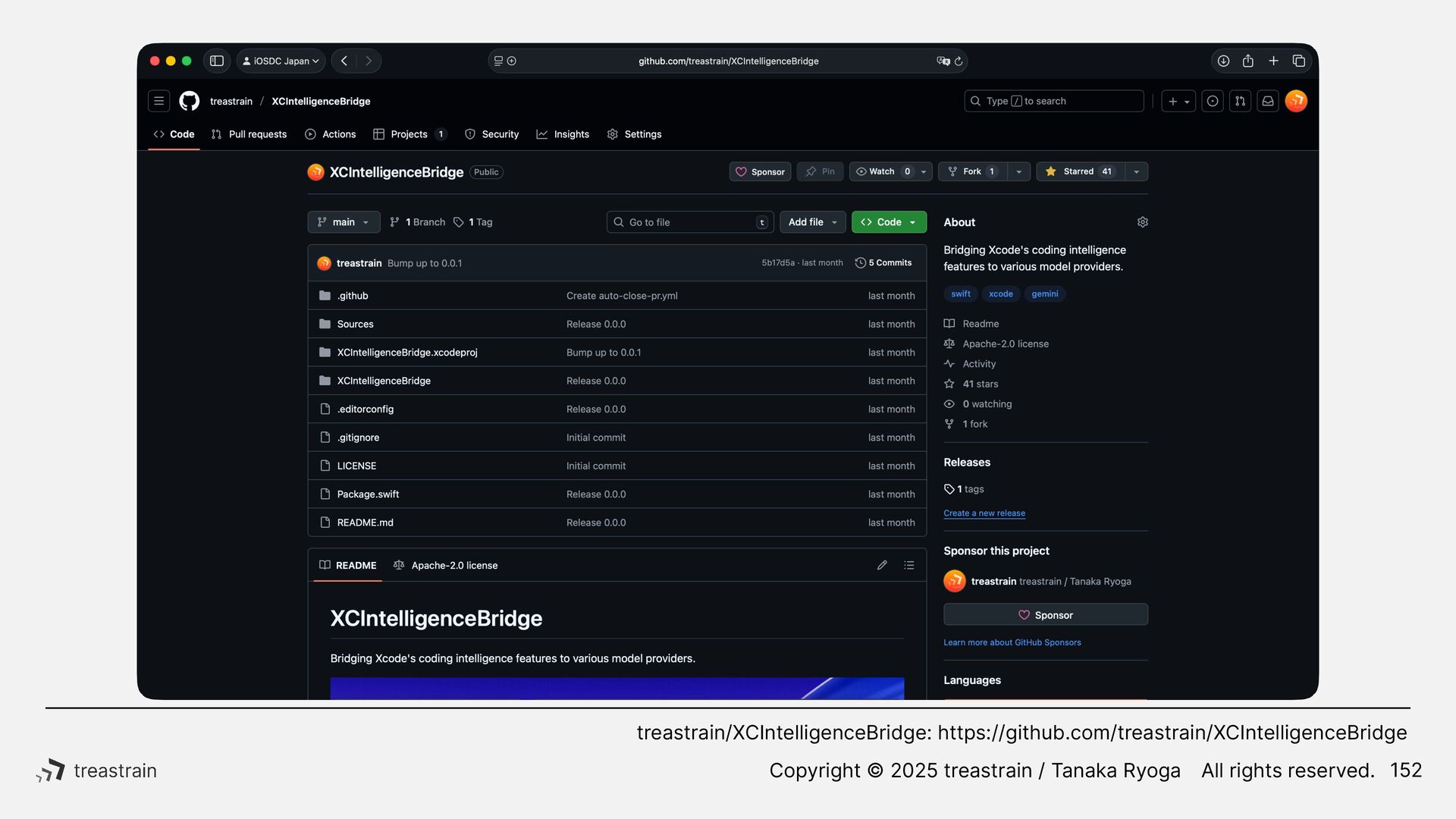Click Learn more about GitHub Sponsors

point(1012,642)
